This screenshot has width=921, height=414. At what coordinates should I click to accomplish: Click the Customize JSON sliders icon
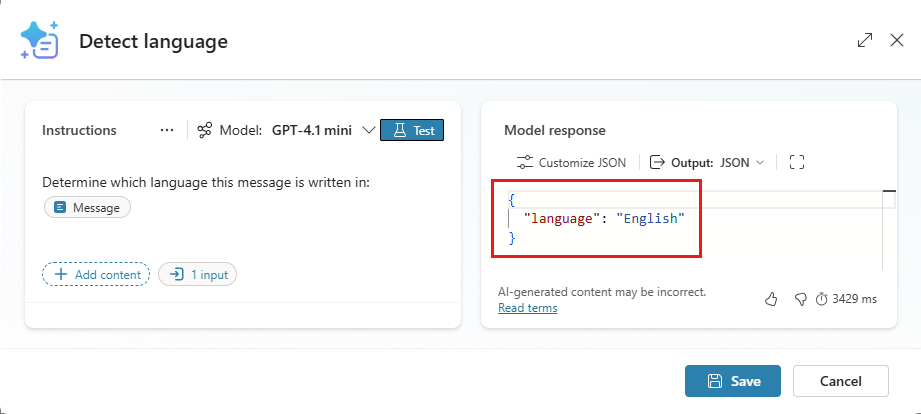click(524, 162)
